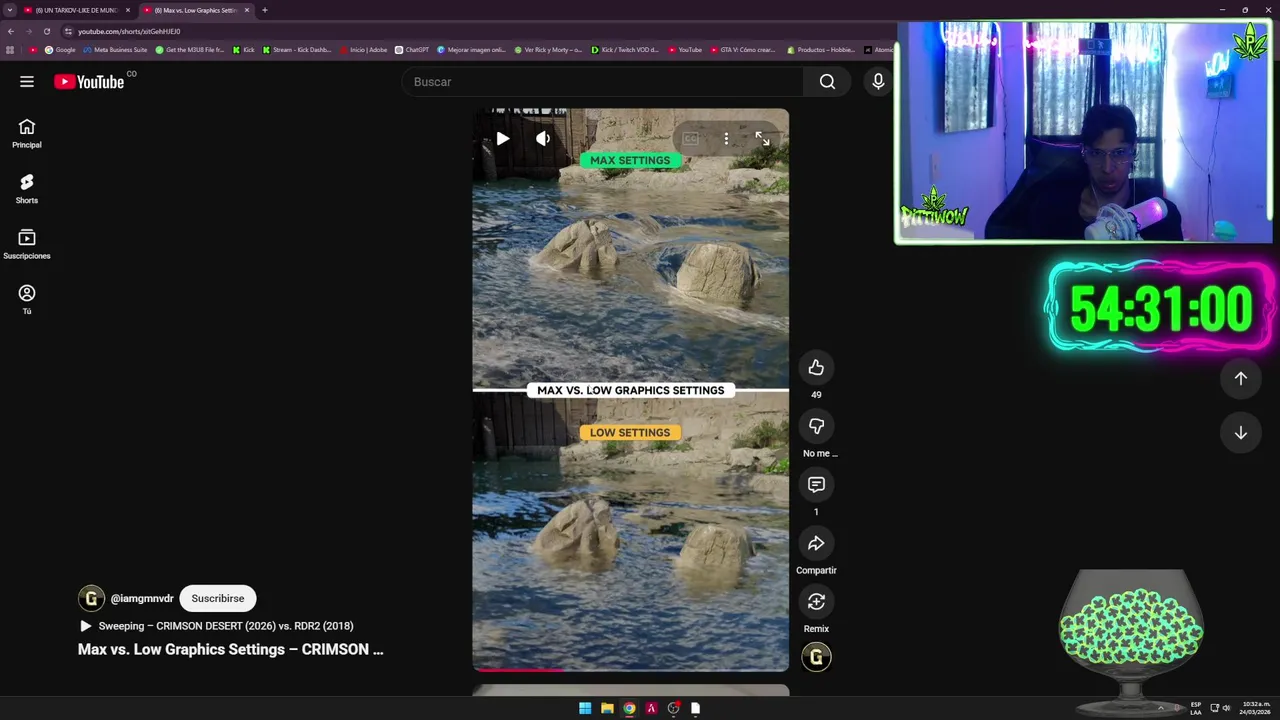Open File Explorer from the taskbar

pyautogui.click(x=607, y=708)
